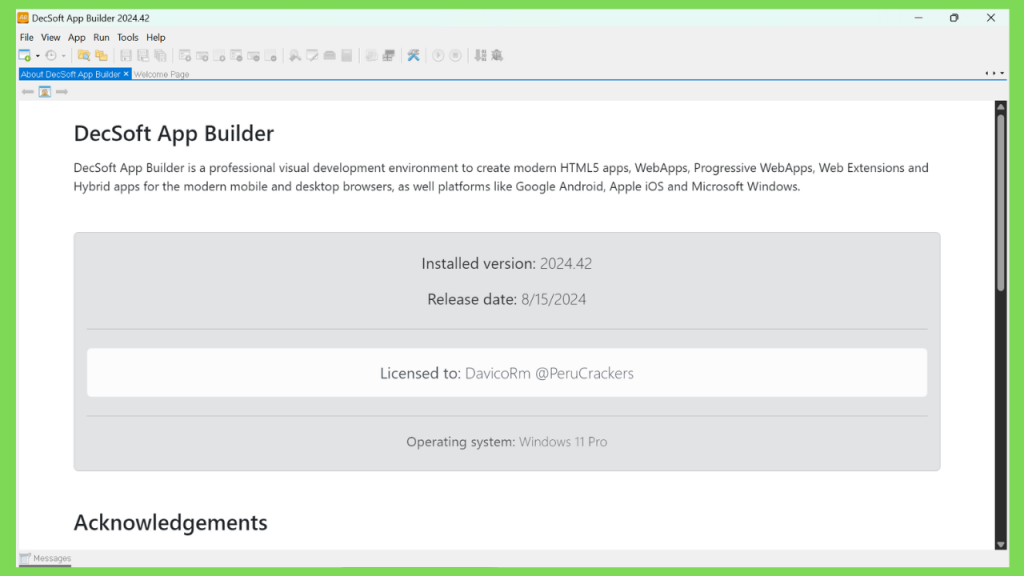The height and width of the screenshot is (576, 1024).
Task: Open the Messages panel at the bottom
Action: [x=45, y=558]
